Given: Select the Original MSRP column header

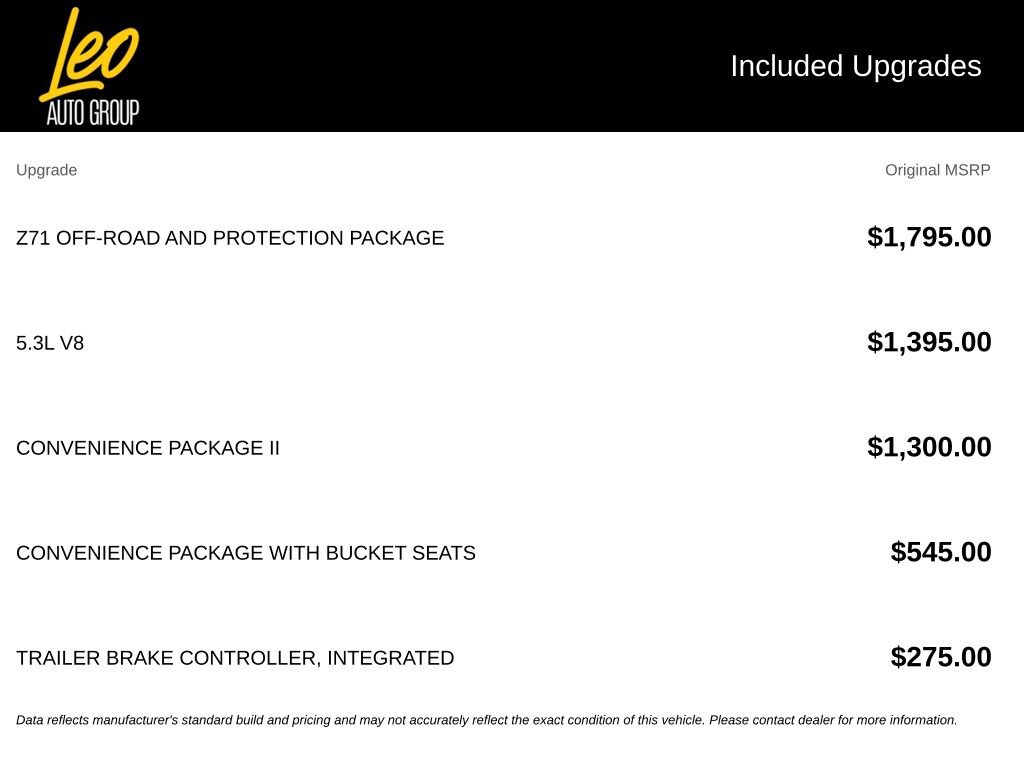Looking at the screenshot, I should [x=937, y=170].
